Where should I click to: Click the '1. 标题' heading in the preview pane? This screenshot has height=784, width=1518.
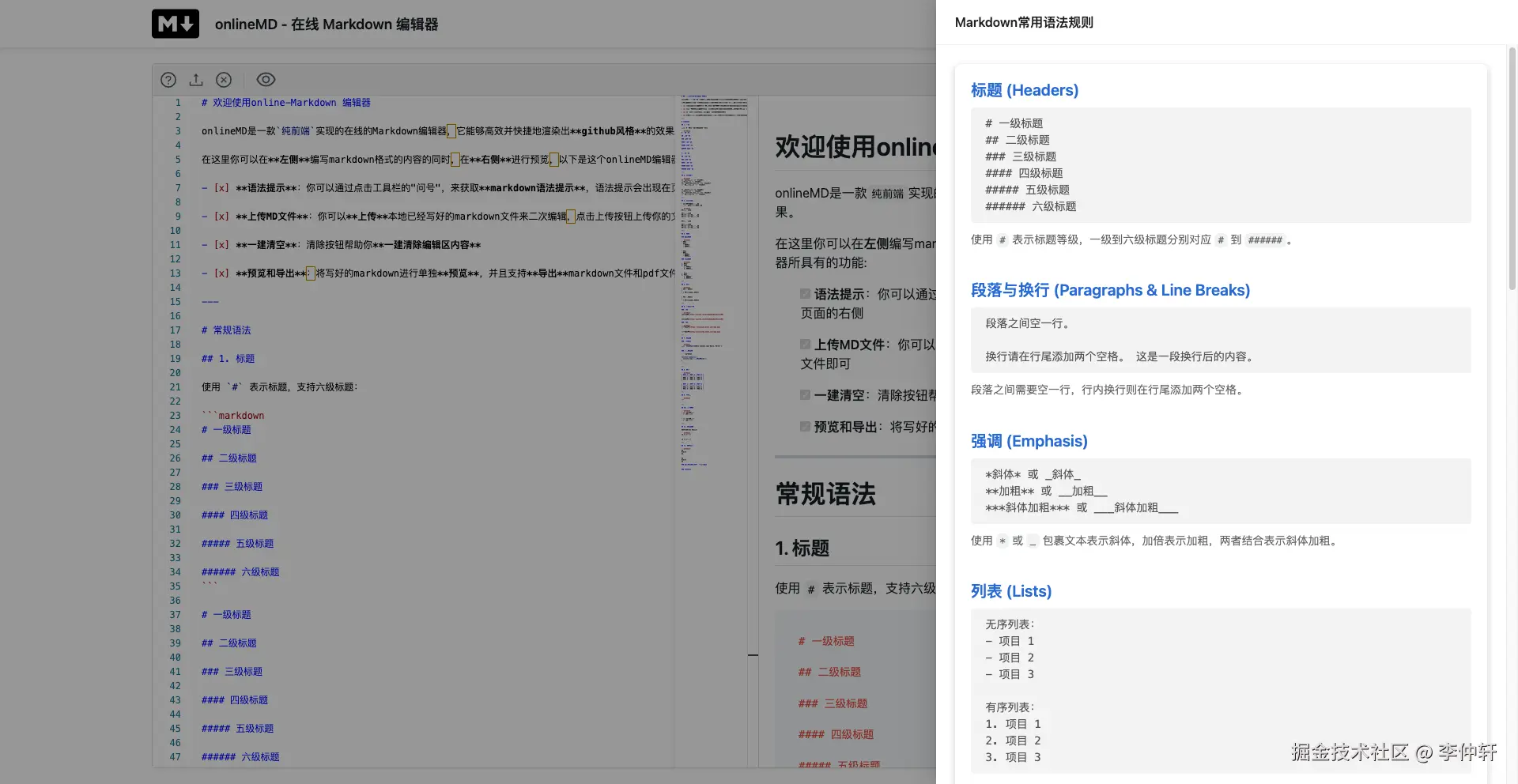tap(802, 548)
